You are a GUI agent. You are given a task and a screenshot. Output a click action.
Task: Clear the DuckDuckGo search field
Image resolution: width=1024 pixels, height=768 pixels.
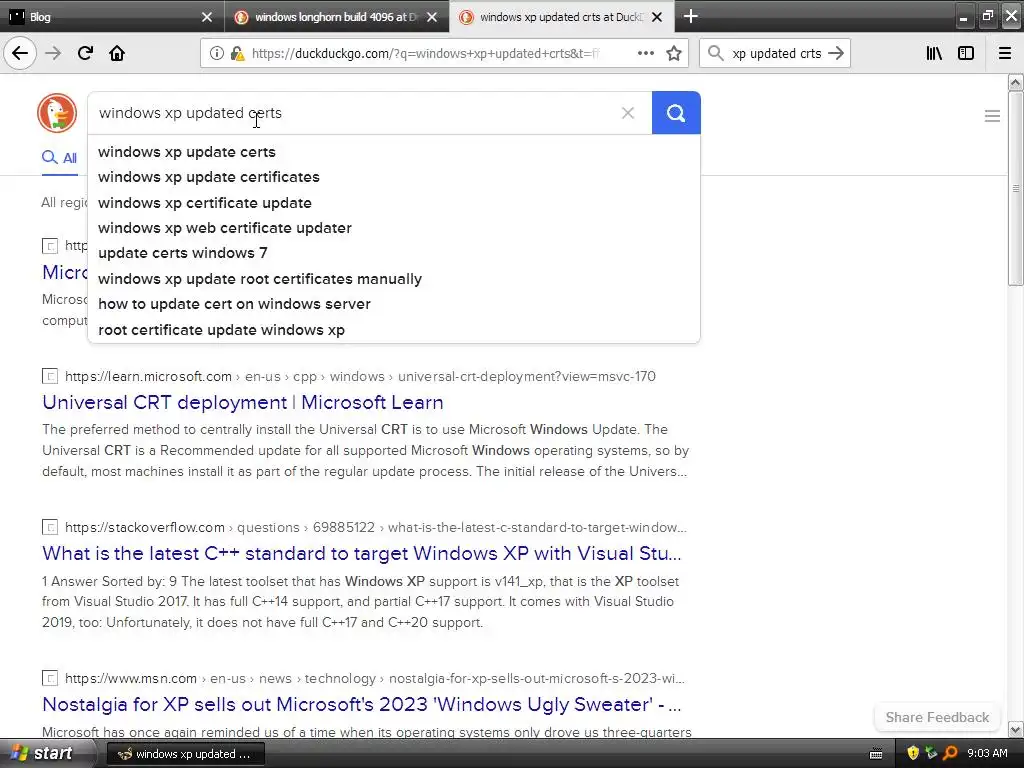628,113
